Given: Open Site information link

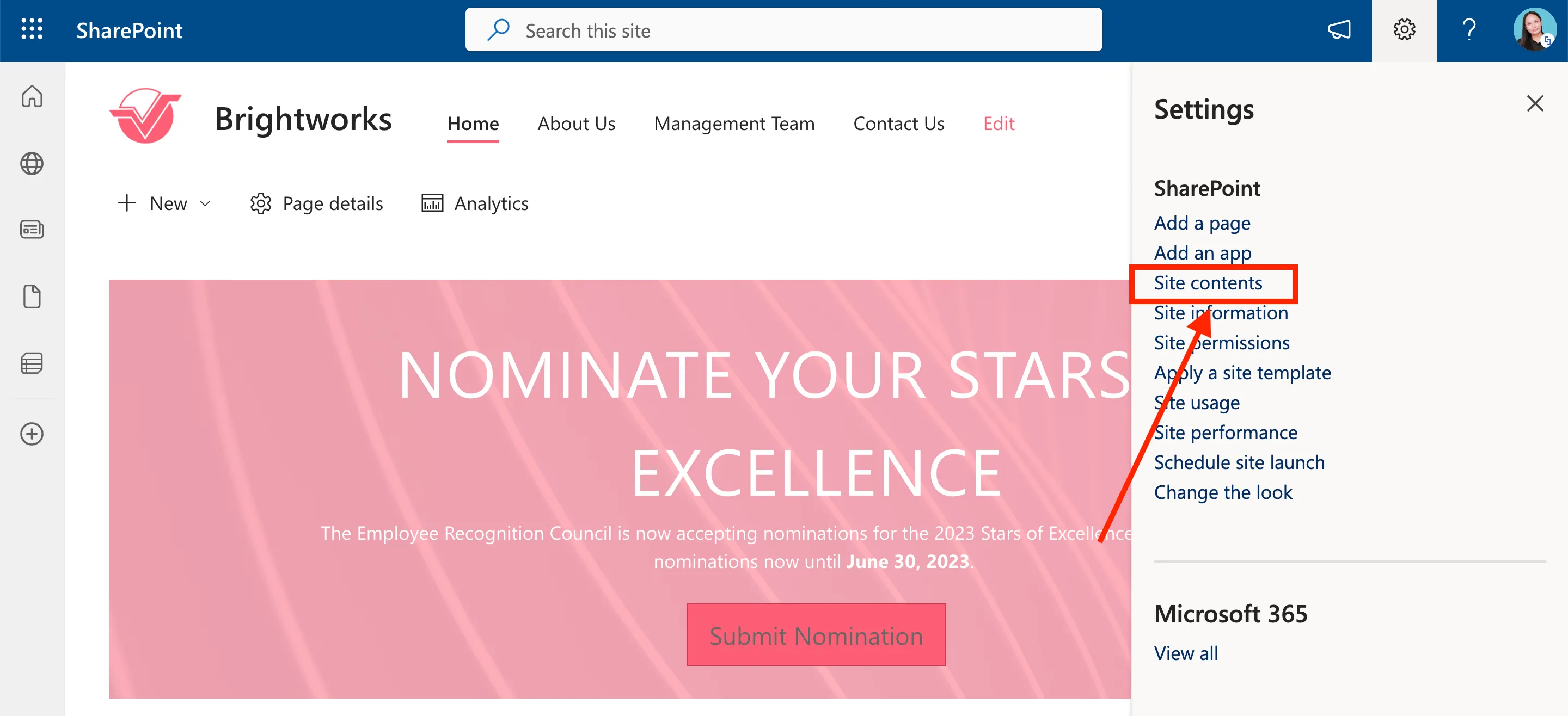Looking at the screenshot, I should [x=1221, y=313].
